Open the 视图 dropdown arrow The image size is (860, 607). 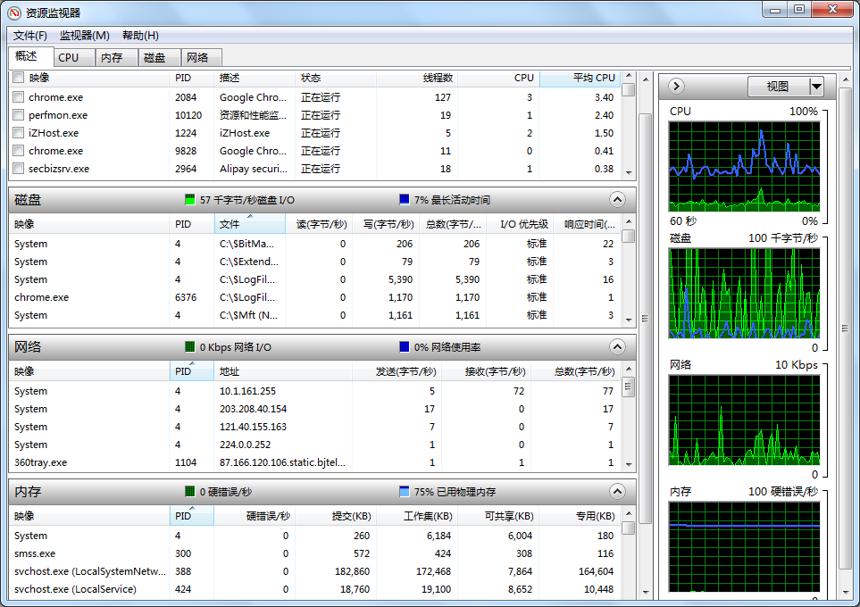pos(816,86)
